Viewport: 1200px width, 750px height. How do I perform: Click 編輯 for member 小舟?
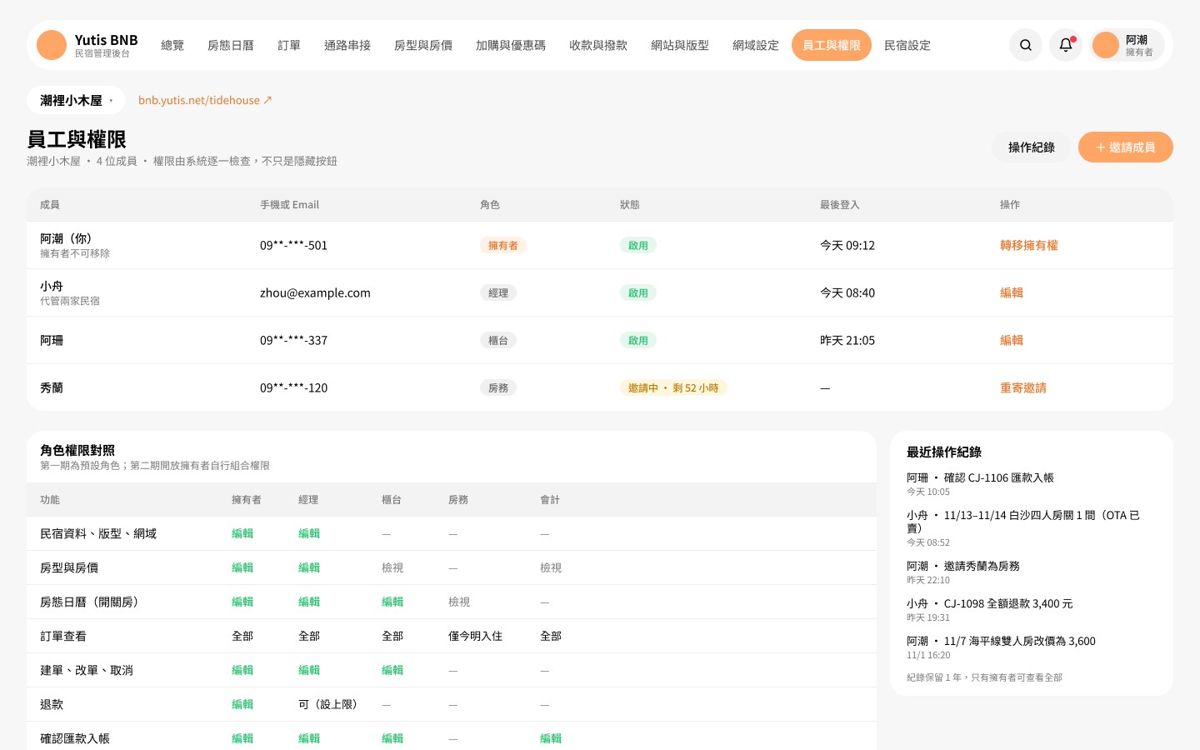pos(1012,293)
